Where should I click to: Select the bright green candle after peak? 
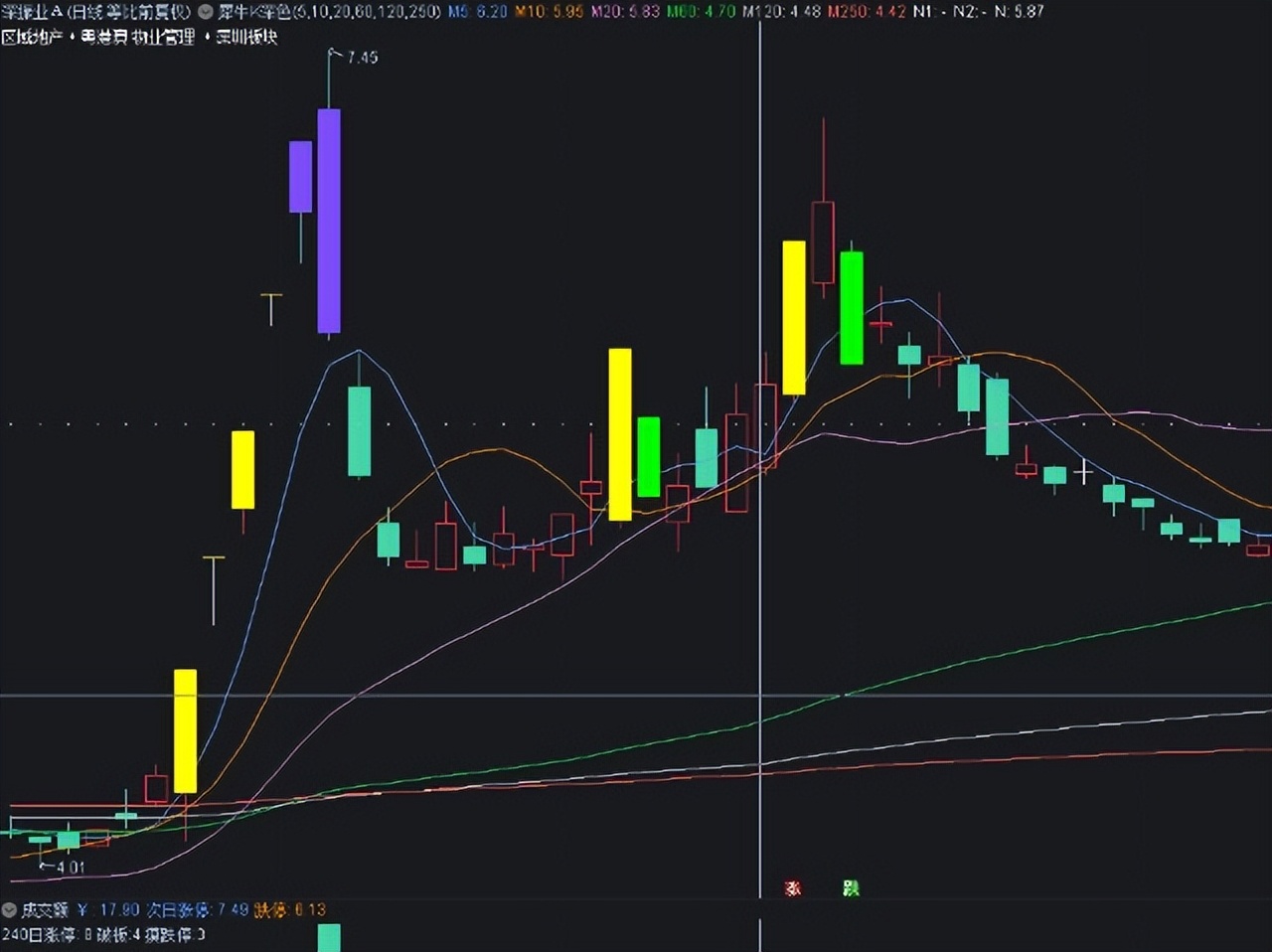tap(852, 308)
